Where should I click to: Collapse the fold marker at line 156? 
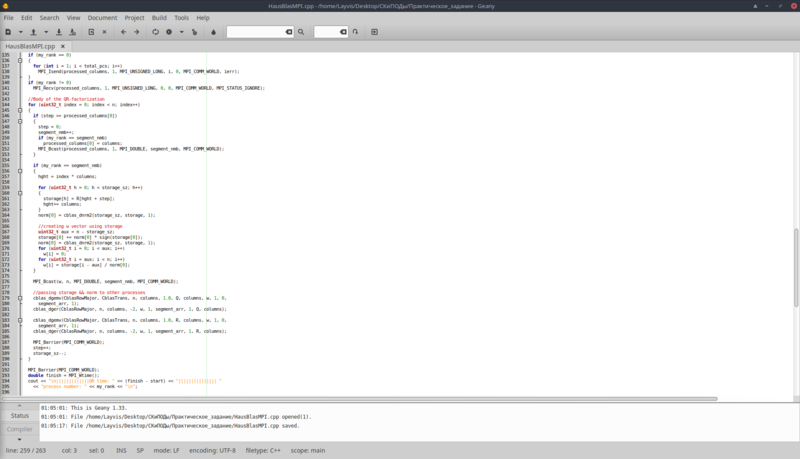[20, 171]
